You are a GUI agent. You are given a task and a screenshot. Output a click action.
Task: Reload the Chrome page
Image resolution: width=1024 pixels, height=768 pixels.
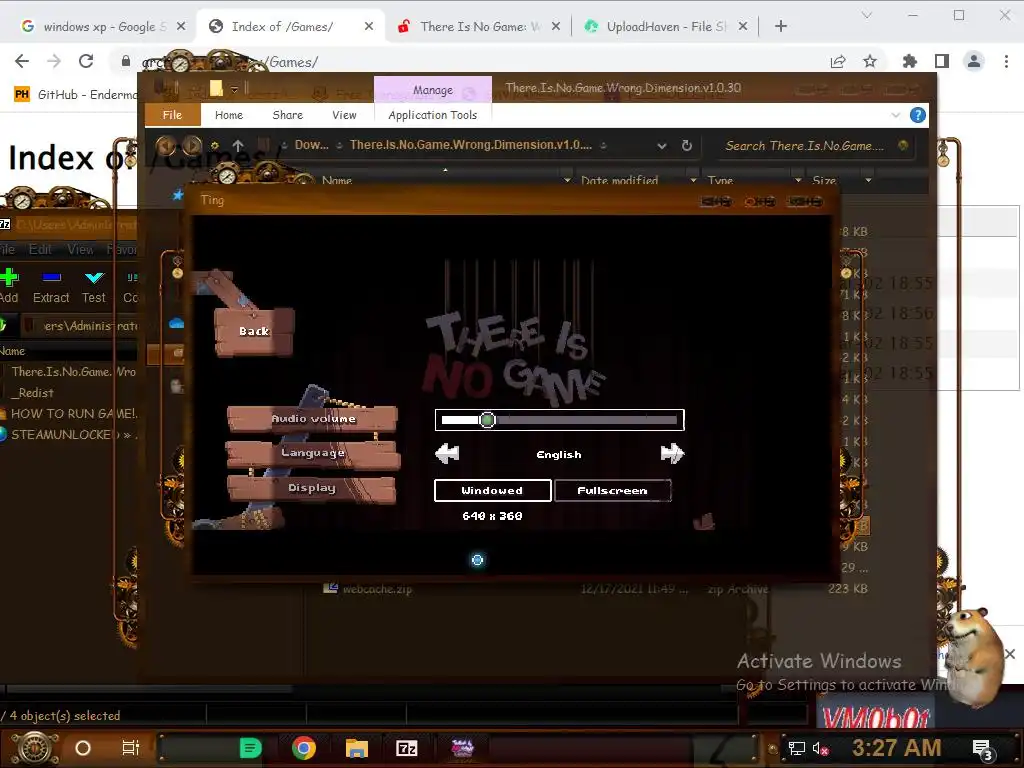point(86,61)
